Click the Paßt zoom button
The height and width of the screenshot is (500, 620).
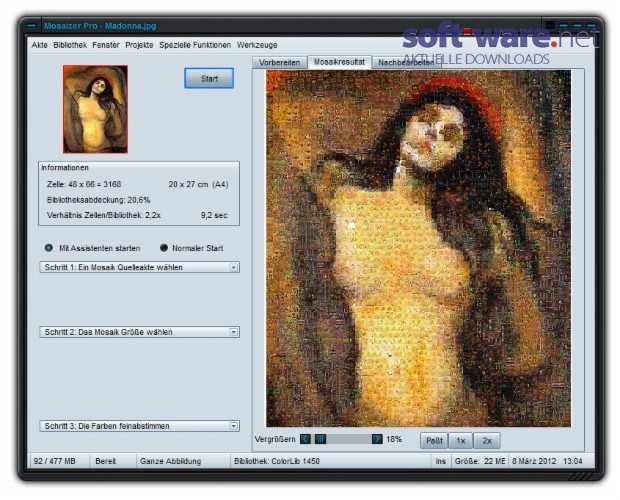click(x=434, y=441)
